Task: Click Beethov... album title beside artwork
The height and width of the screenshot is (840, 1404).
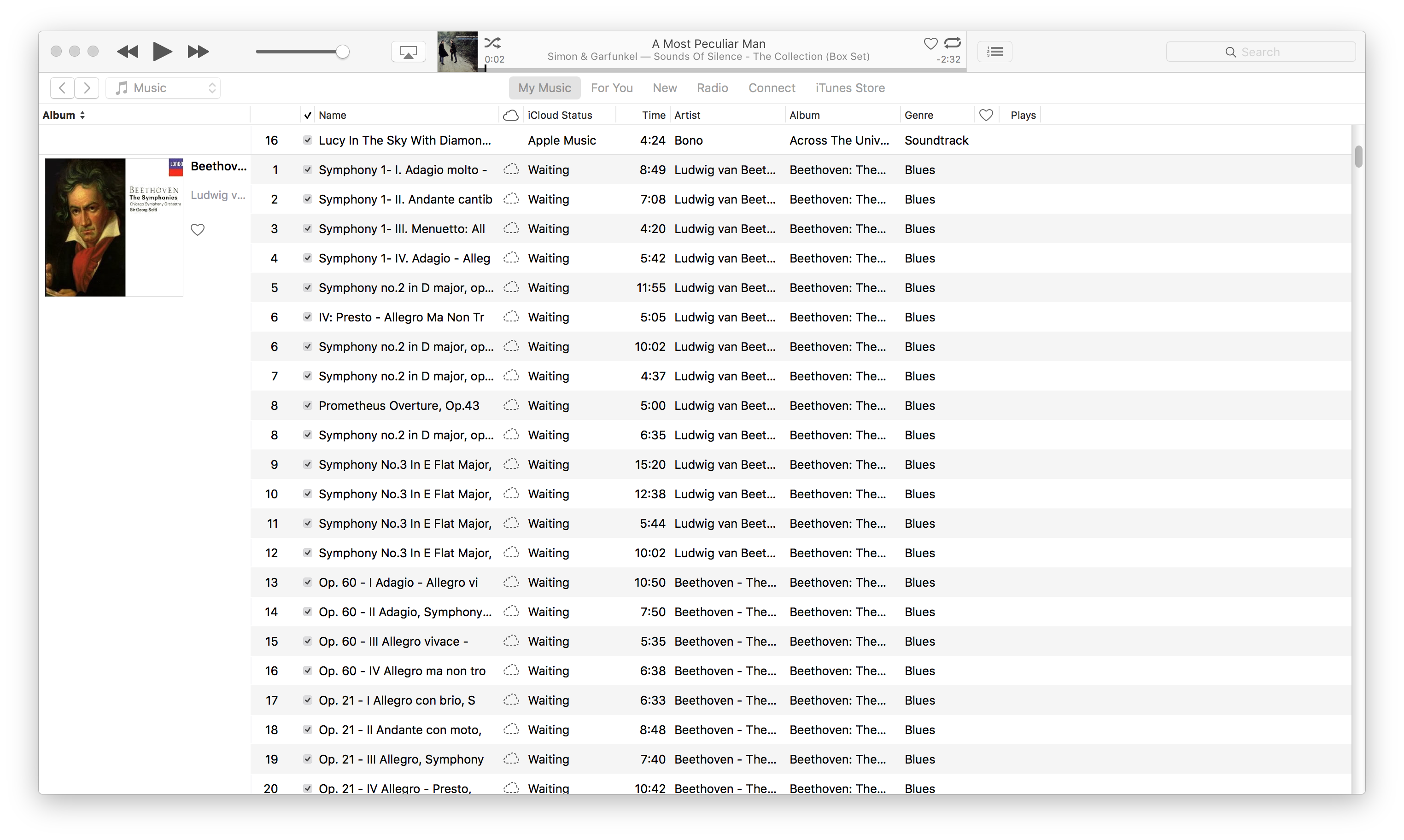Action: coord(218,166)
